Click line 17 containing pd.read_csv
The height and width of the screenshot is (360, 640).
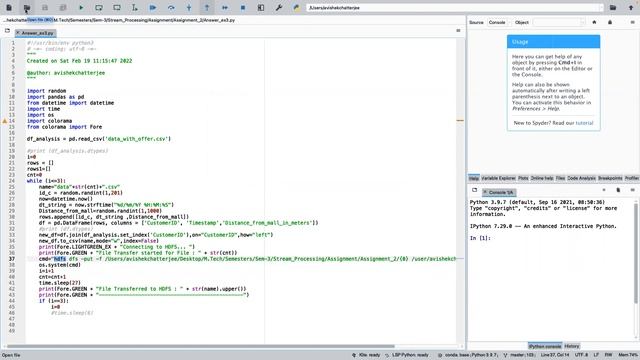click(x=99, y=139)
